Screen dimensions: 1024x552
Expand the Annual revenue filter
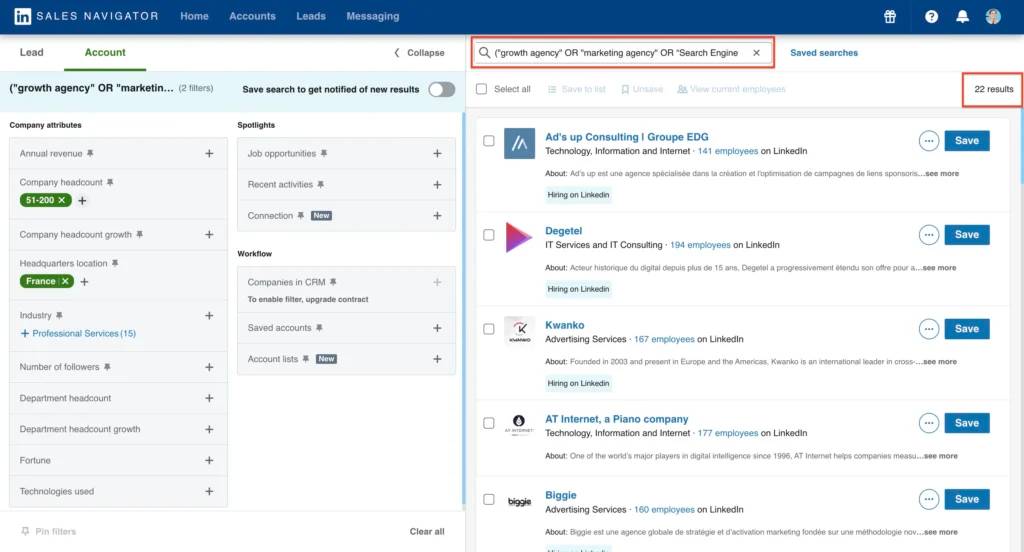tap(209, 154)
